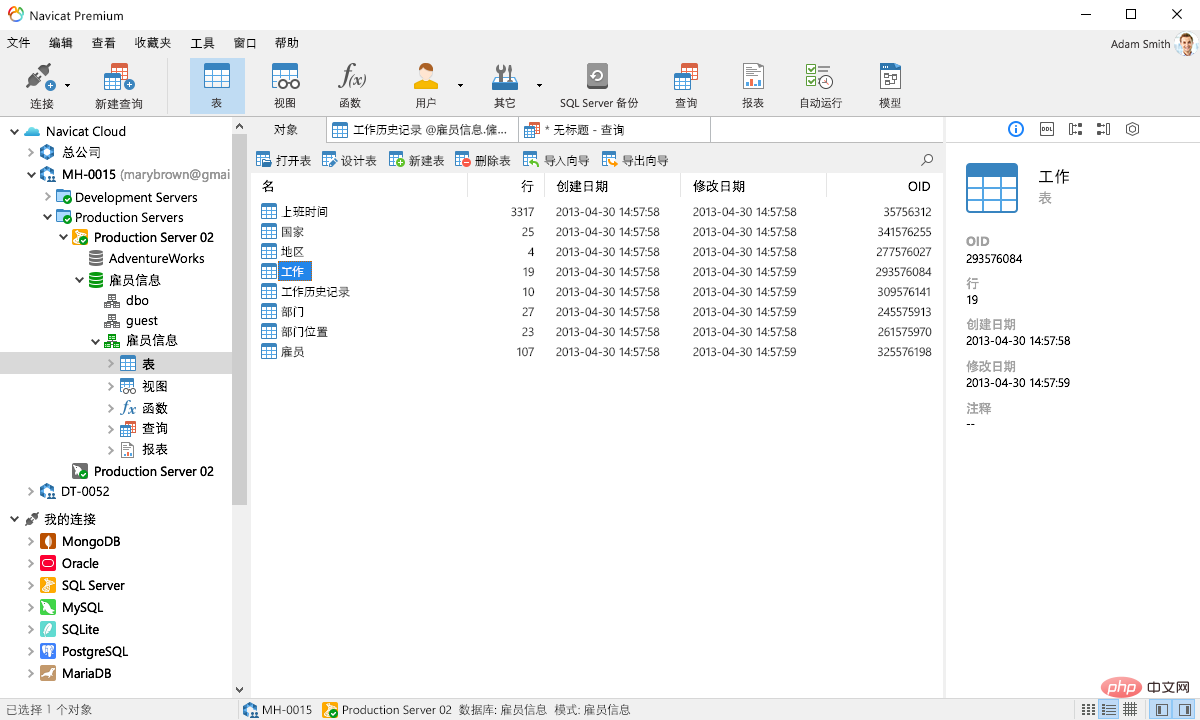Viewport: 1200px width, 720px height.
Task: Switch to list view icon in status bar
Action: pos(1088,709)
